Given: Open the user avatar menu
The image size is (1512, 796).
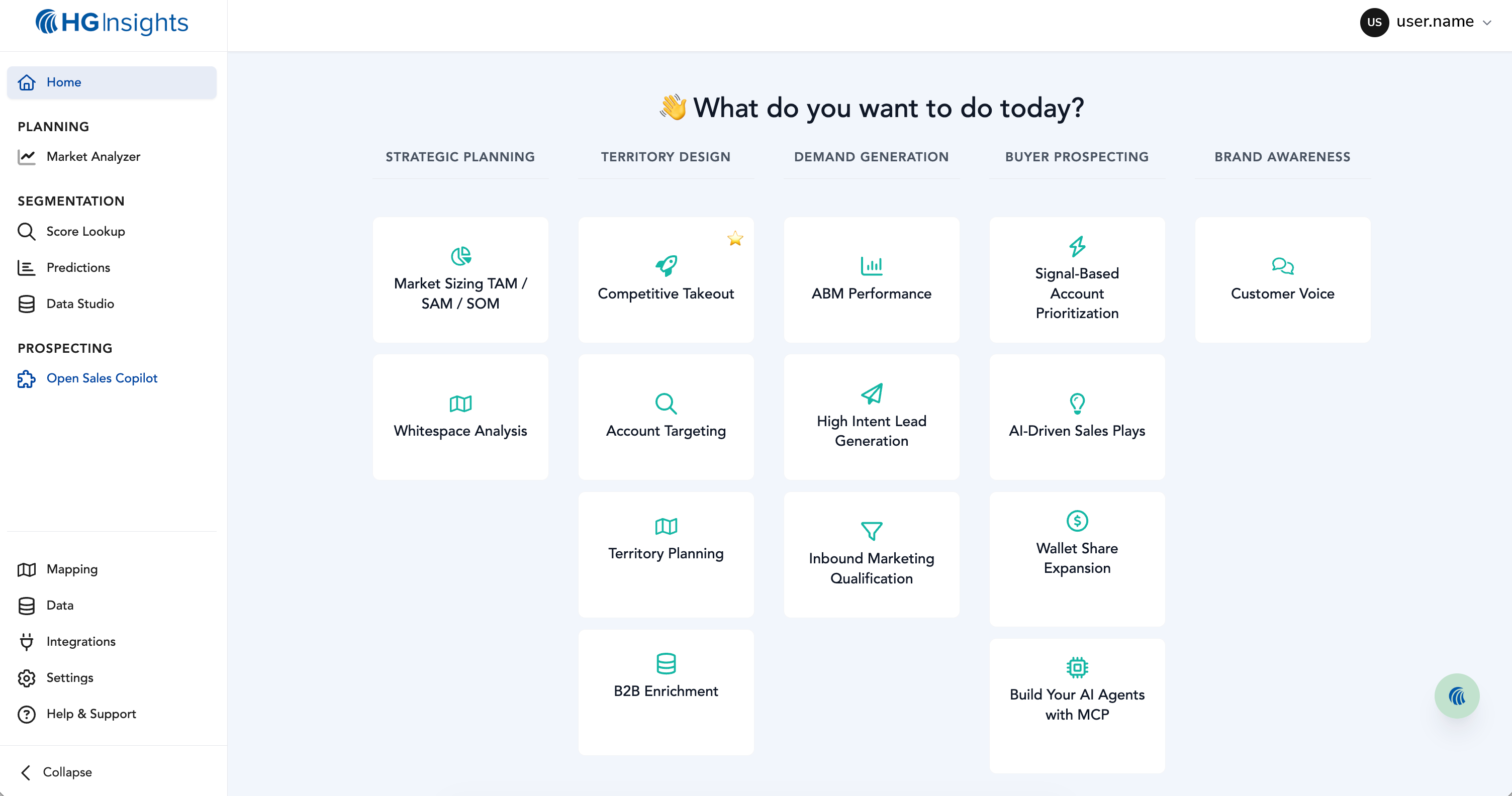Looking at the screenshot, I should (1374, 22).
